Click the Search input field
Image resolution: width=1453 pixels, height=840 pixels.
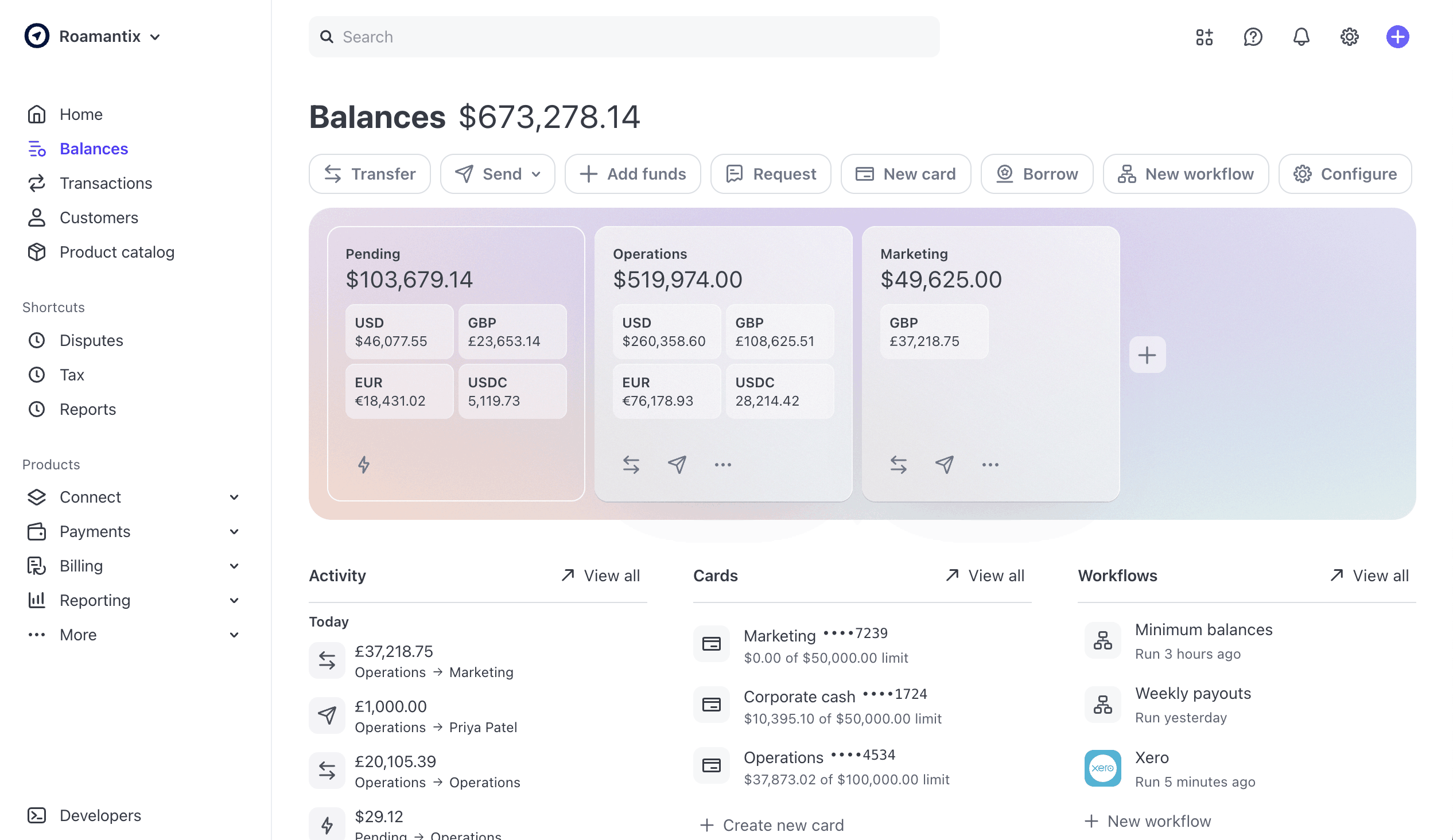[624, 36]
